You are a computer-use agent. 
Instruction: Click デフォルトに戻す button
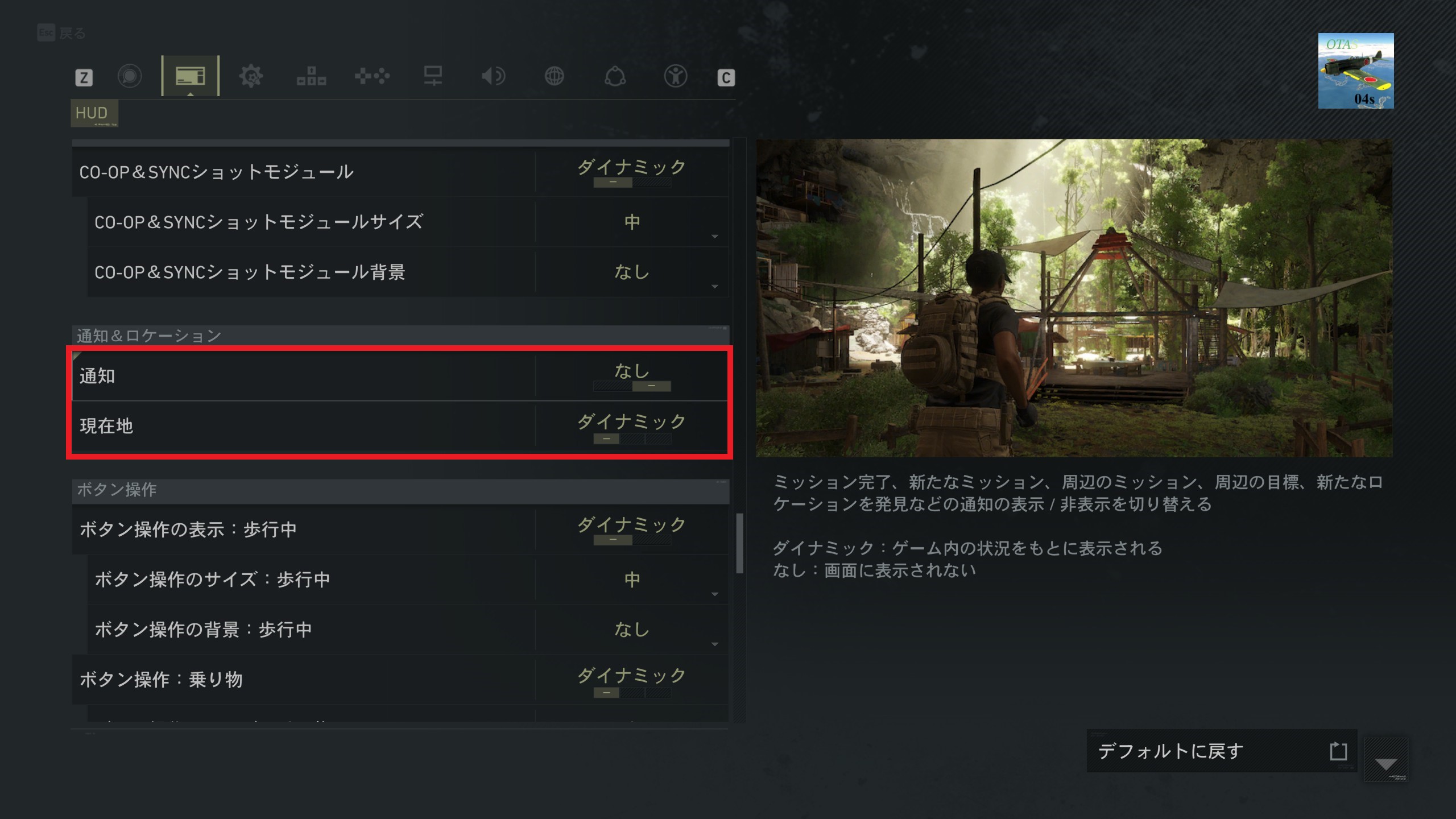point(1222,751)
